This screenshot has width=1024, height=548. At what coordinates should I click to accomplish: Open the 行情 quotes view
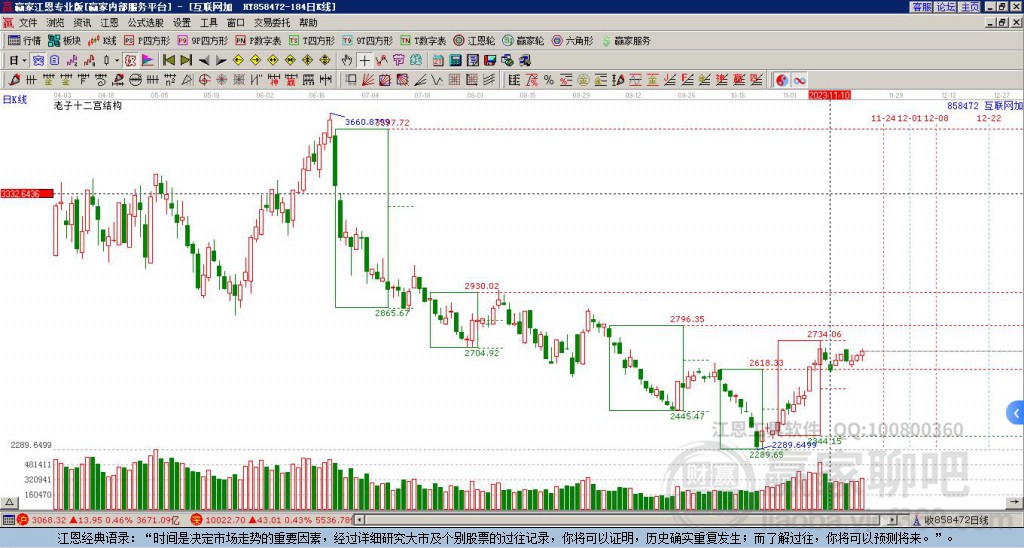coord(24,40)
